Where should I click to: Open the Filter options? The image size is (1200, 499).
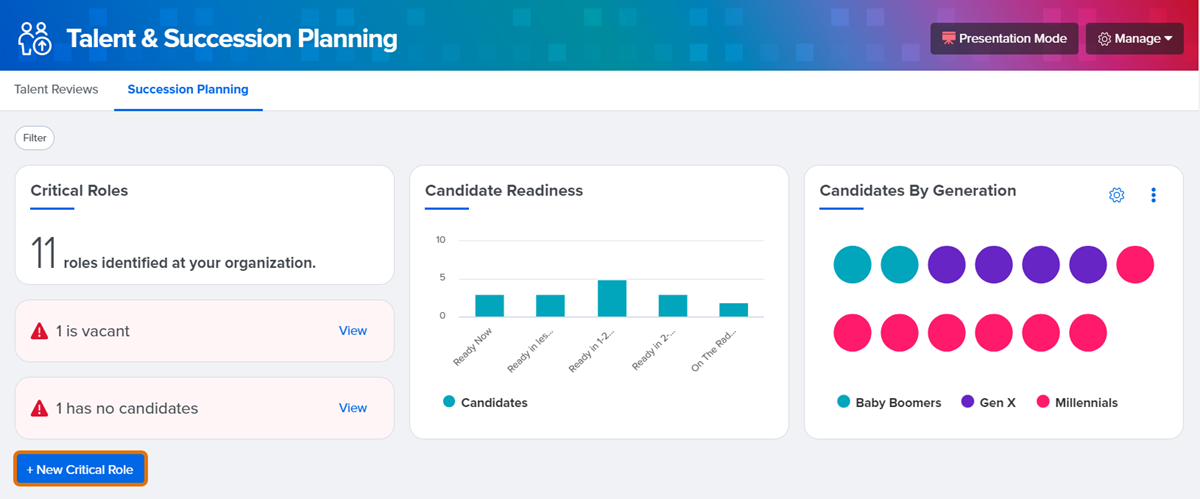(x=35, y=138)
